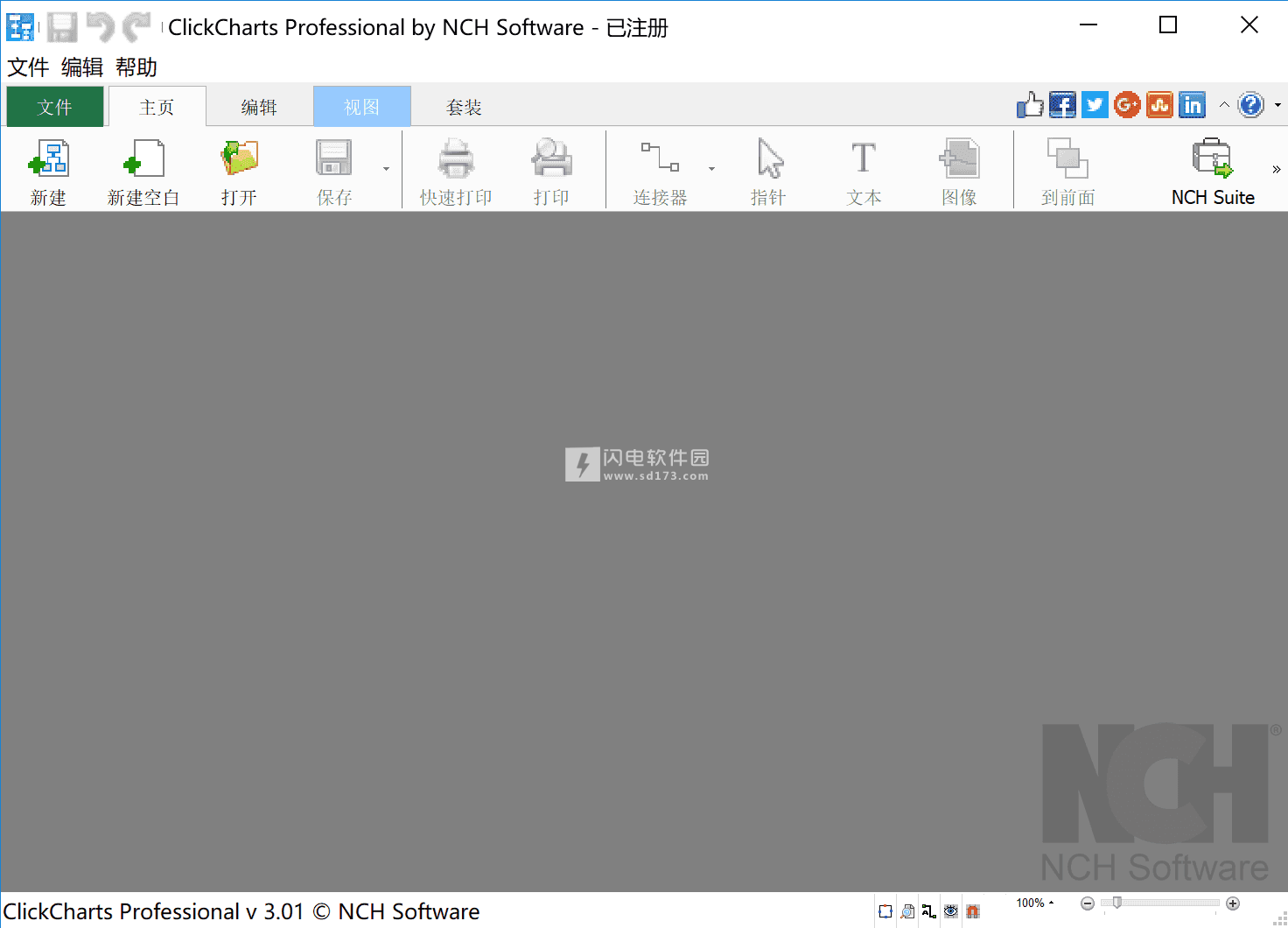Viewport: 1288px width, 928px height.
Task: Click the zoom out minus button
Action: (x=1088, y=903)
